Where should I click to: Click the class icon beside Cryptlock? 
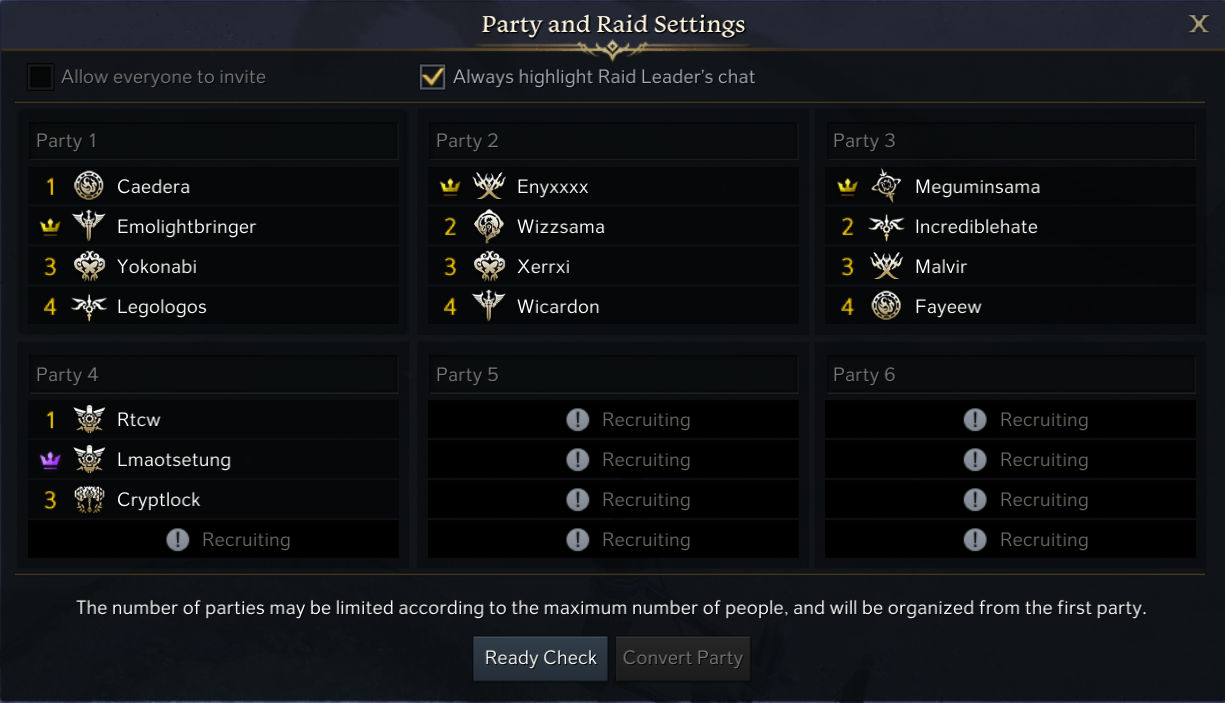[89, 500]
